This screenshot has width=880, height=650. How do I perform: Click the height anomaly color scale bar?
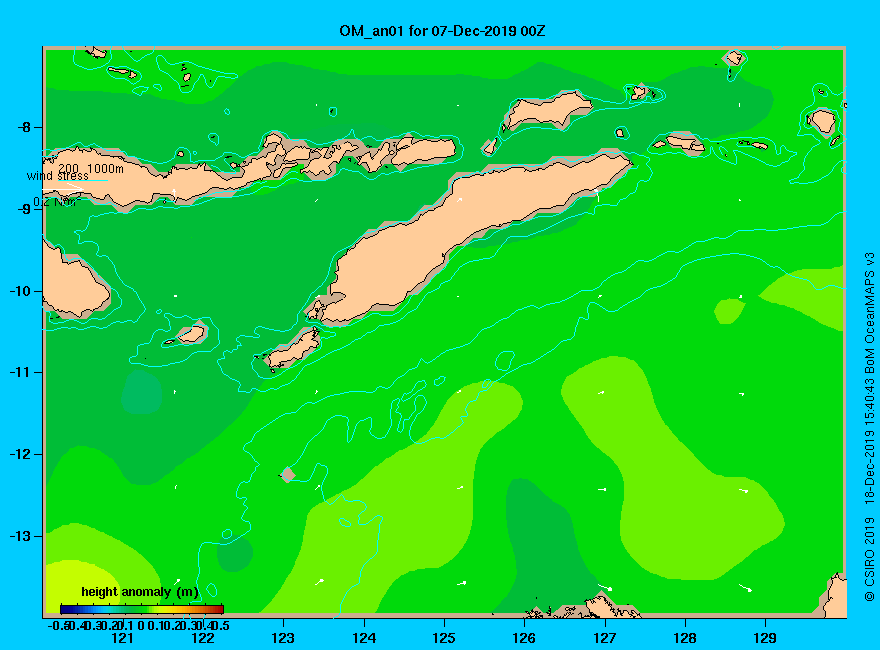pos(142,609)
